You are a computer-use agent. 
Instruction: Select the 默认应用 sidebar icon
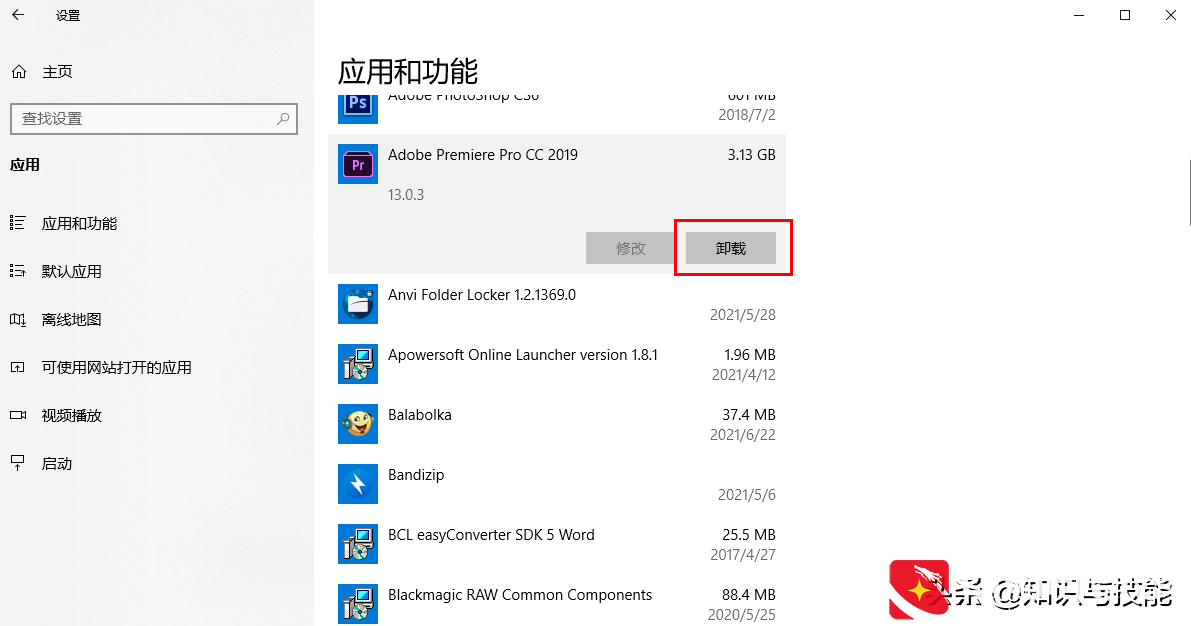(x=17, y=271)
